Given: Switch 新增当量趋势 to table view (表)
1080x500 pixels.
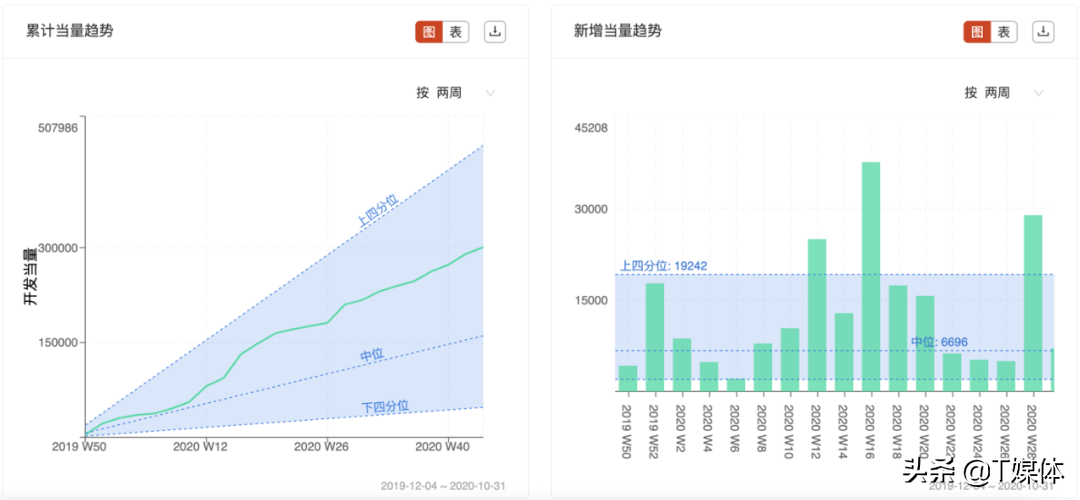Looking at the screenshot, I should [x=1004, y=32].
